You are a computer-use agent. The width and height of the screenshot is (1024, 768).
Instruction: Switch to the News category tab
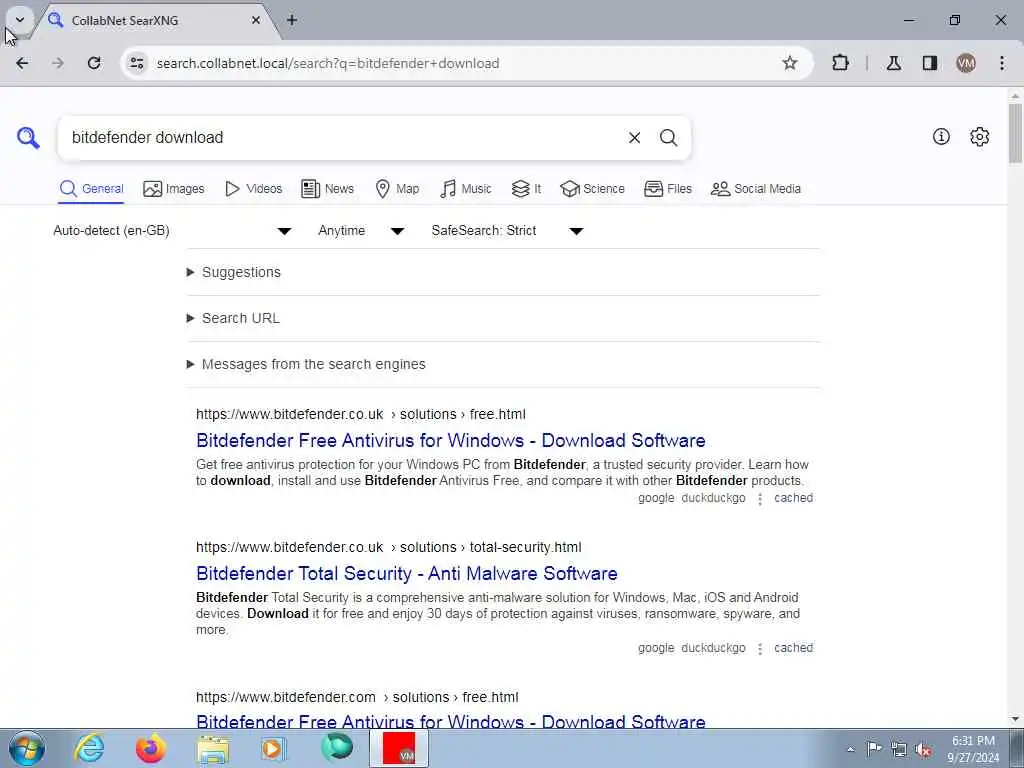click(x=327, y=189)
